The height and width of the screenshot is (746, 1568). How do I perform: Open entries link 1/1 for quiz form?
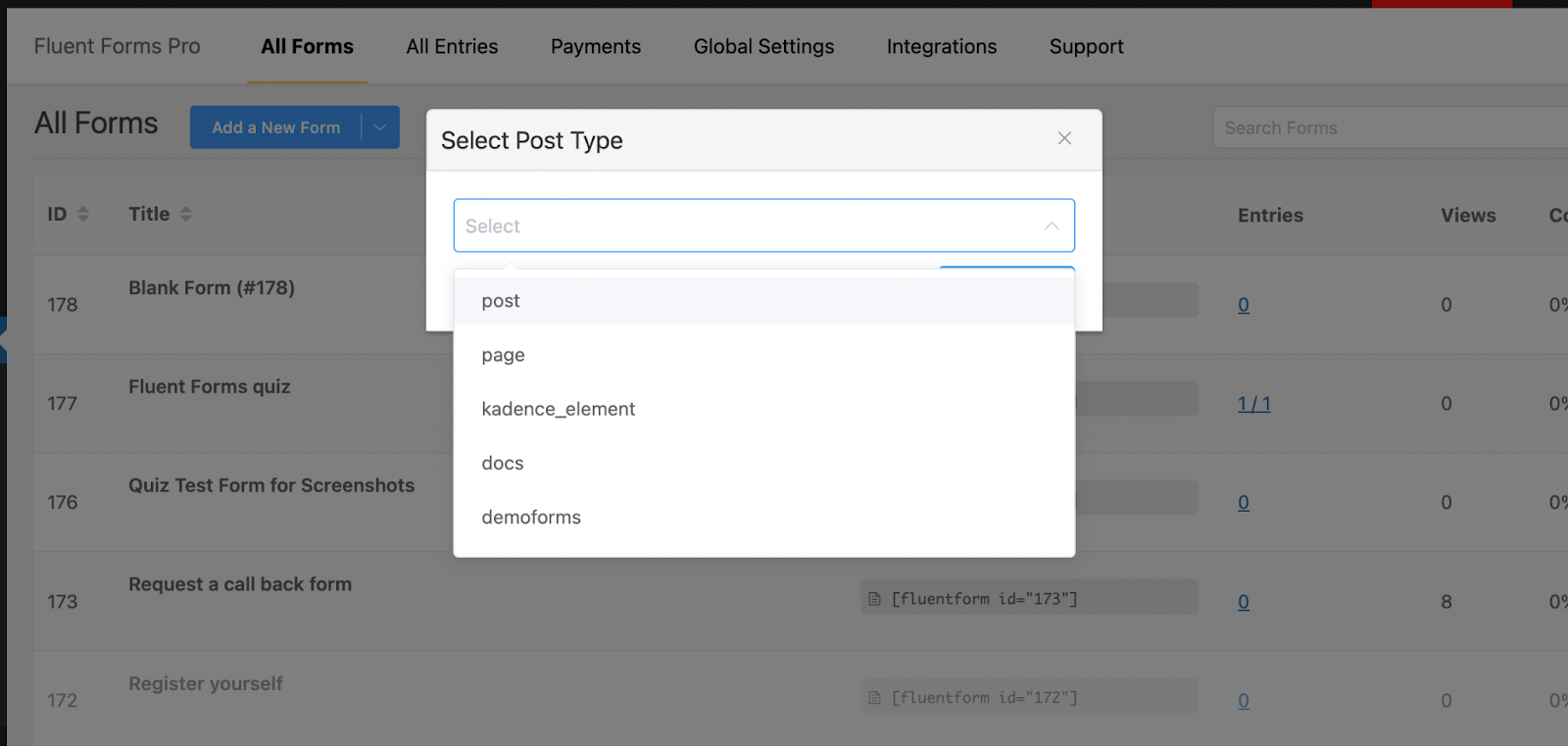coord(1253,404)
